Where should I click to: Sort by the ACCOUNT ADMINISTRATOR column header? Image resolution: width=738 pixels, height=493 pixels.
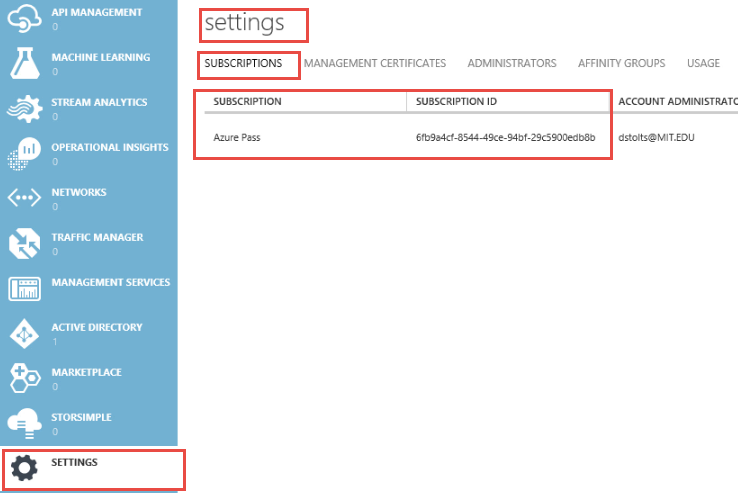pos(676,102)
